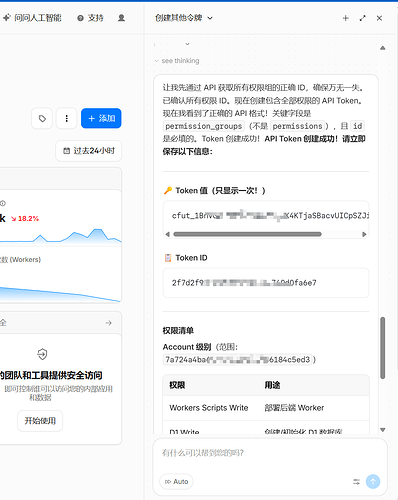The width and height of the screenshot is (398, 500).
Task: Start a new chat with plus icon
Action: tap(346, 18)
